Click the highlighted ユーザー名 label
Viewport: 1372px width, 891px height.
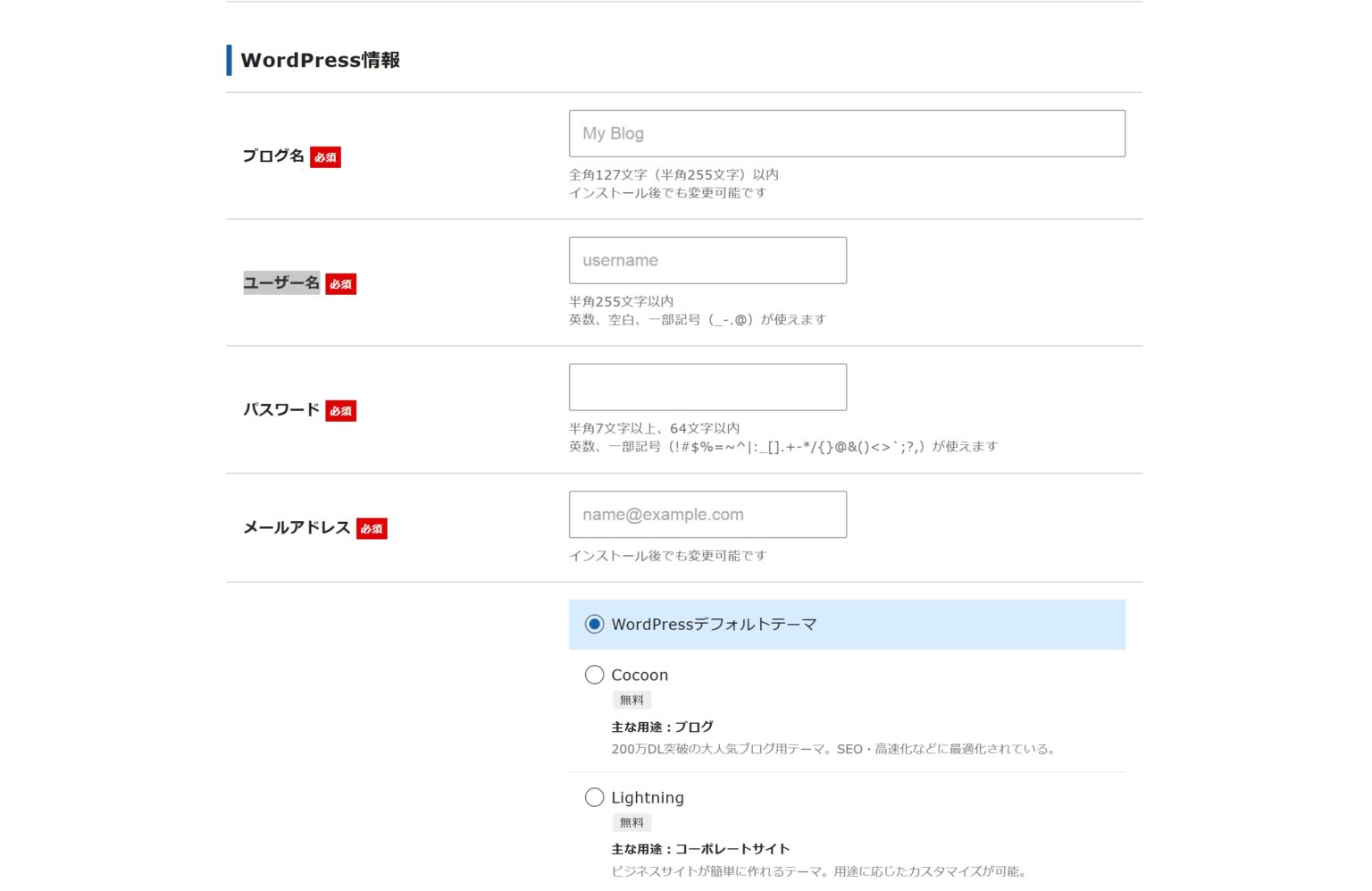(281, 283)
